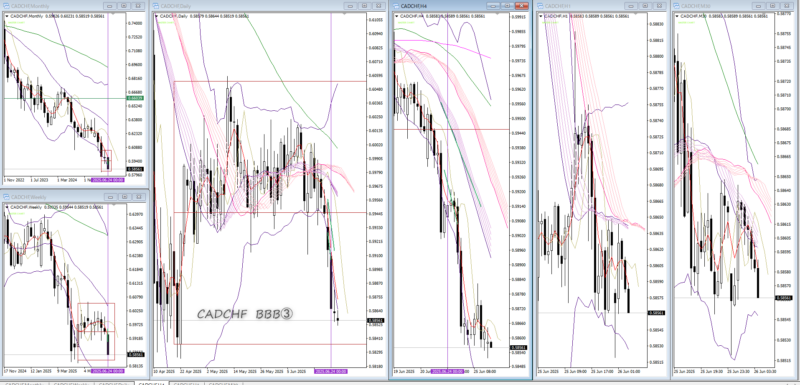
Task: Click purple 2025.06.24 date label on H4 chart
Action: pyautogui.click(x=447, y=371)
